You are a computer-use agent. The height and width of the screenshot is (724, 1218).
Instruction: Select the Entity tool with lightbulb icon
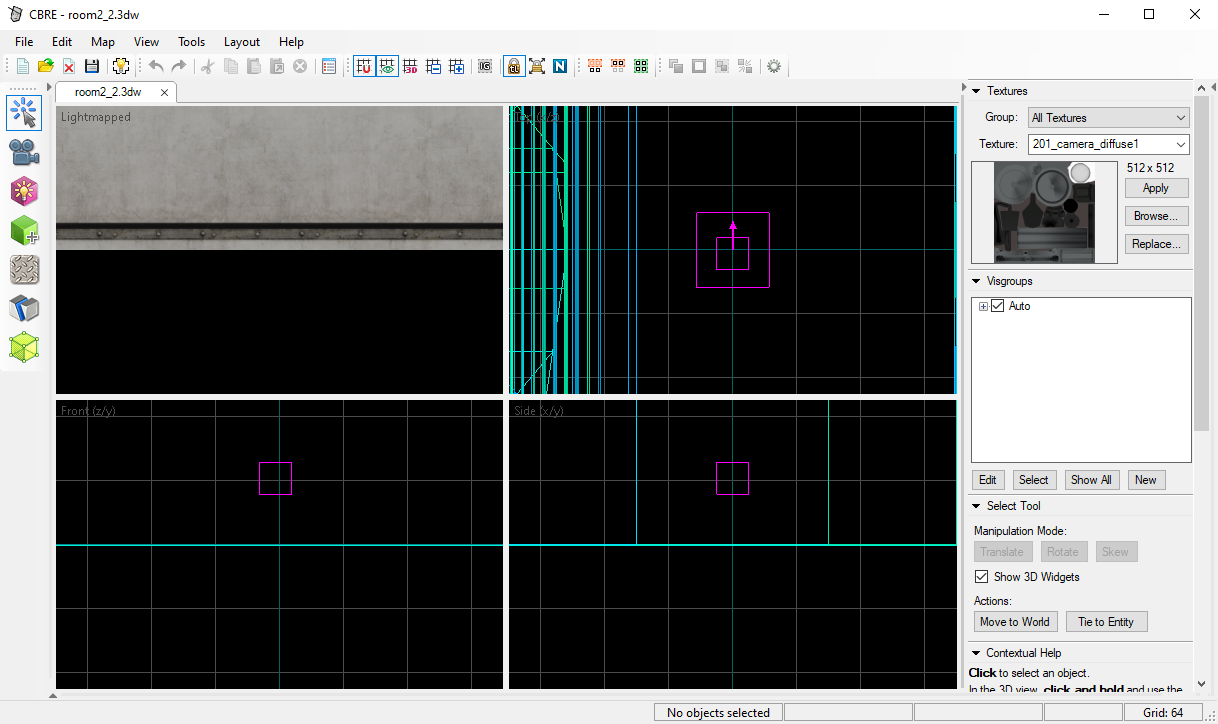click(x=24, y=191)
